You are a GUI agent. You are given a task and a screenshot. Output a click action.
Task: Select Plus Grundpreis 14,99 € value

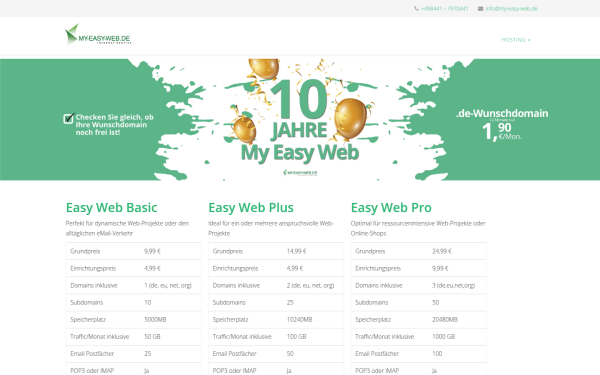(x=296, y=251)
